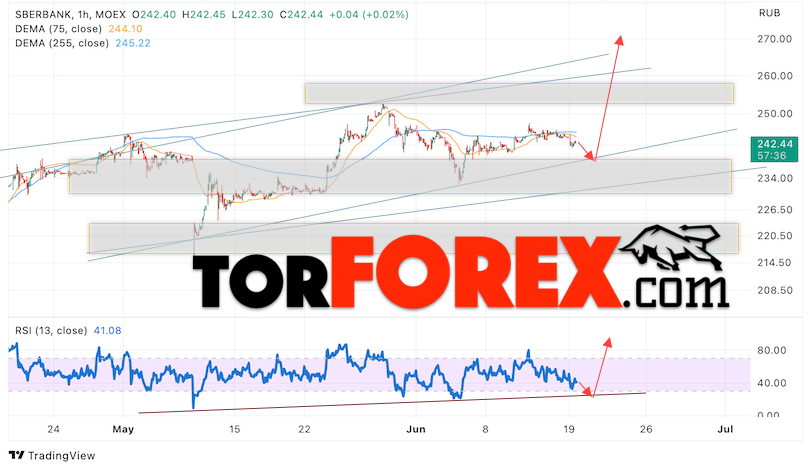Click the change value +0.04 (+0.02%)
Image resolution: width=811 pixels, height=470 pixels.
pos(369,14)
